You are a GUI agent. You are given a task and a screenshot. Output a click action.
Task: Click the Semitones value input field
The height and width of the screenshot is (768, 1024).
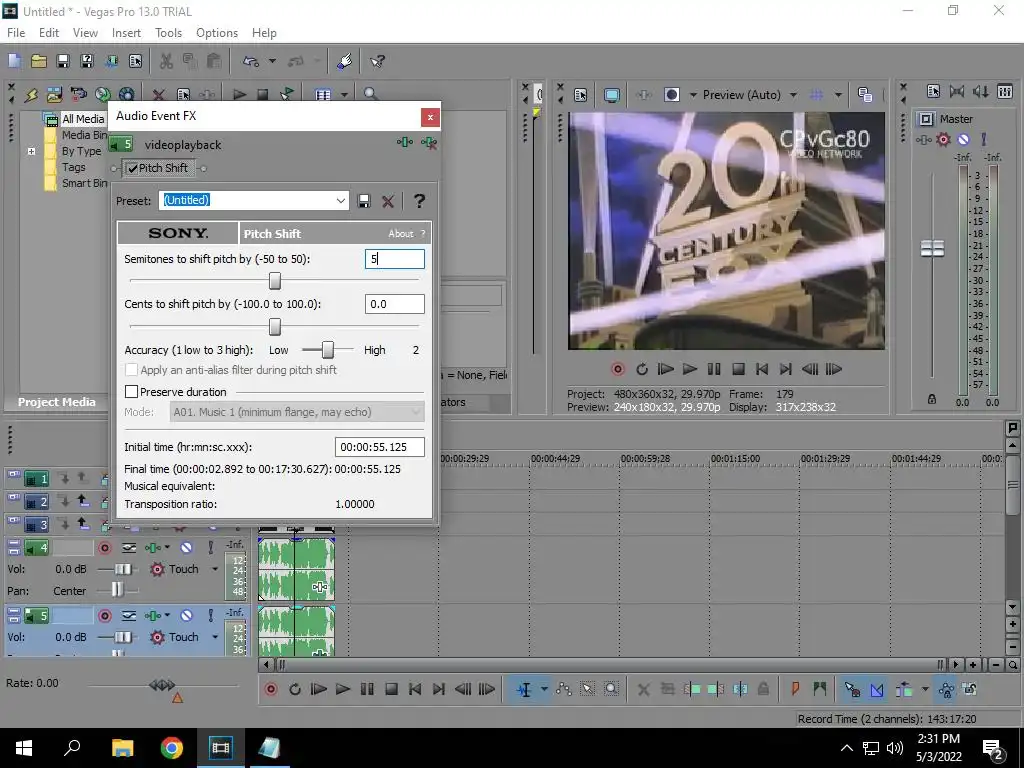pyautogui.click(x=394, y=259)
